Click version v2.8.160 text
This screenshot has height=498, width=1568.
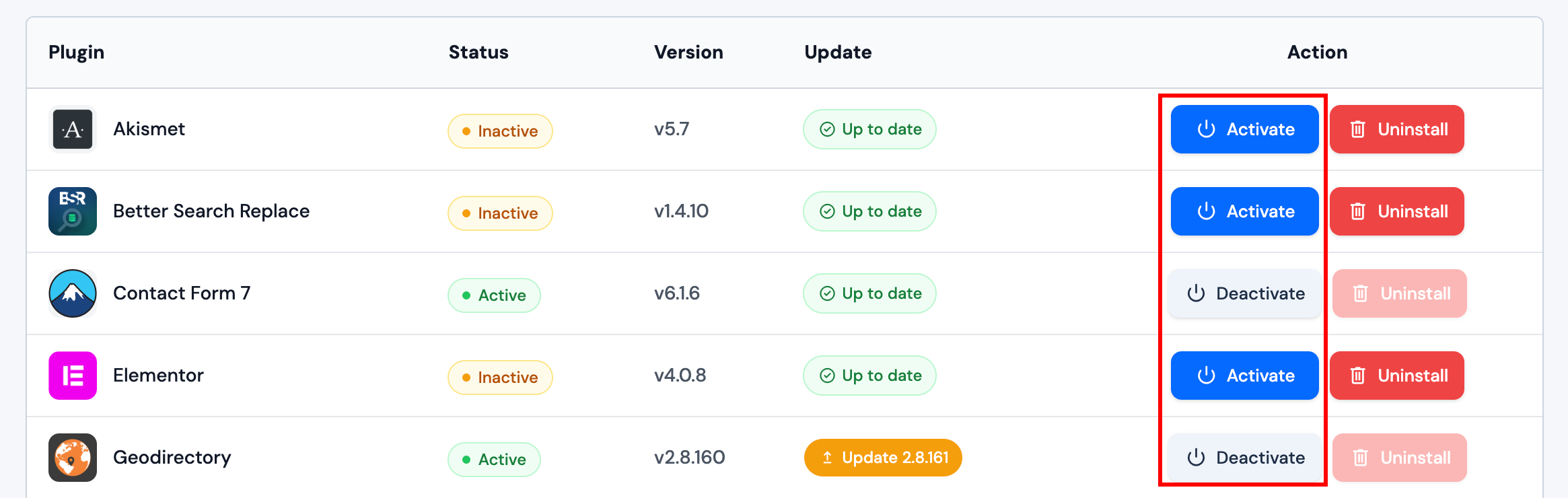[690, 458]
